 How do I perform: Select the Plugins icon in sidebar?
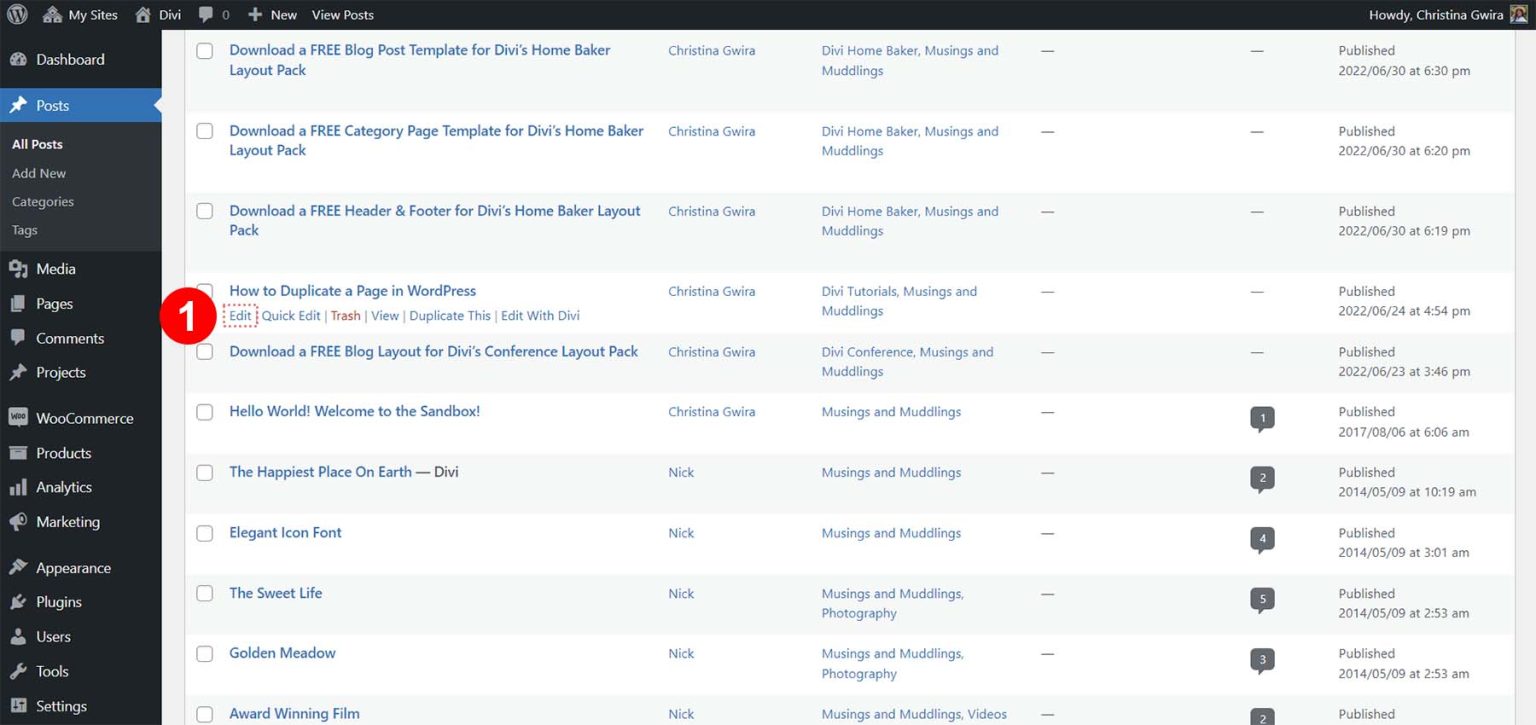(22, 601)
